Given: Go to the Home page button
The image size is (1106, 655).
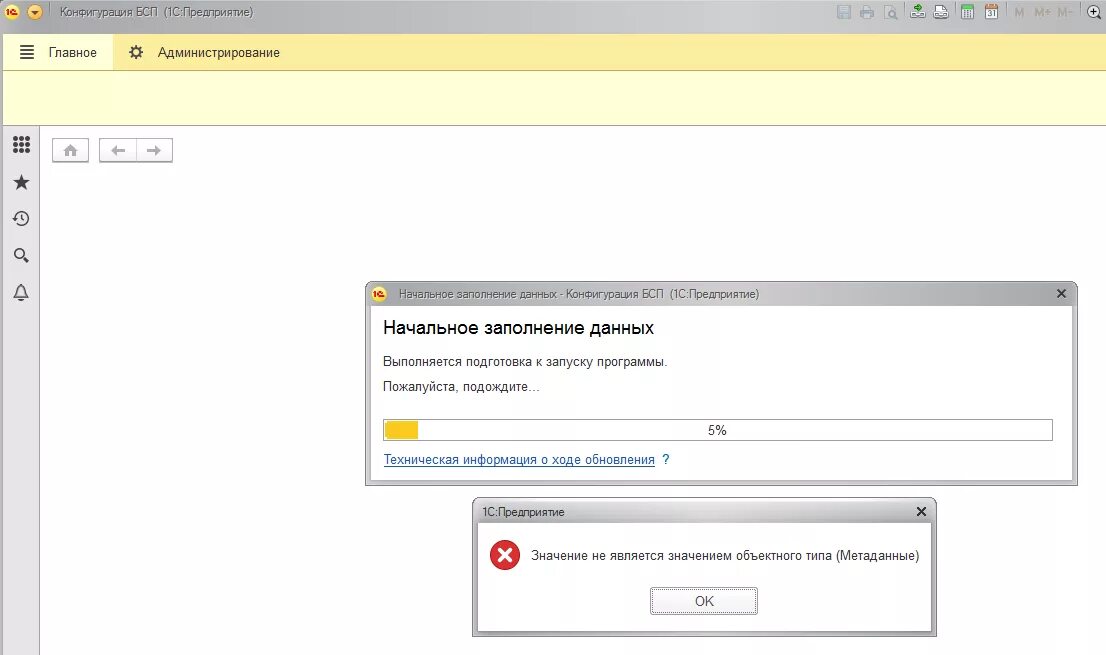Looking at the screenshot, I should [x=71, y=150].
